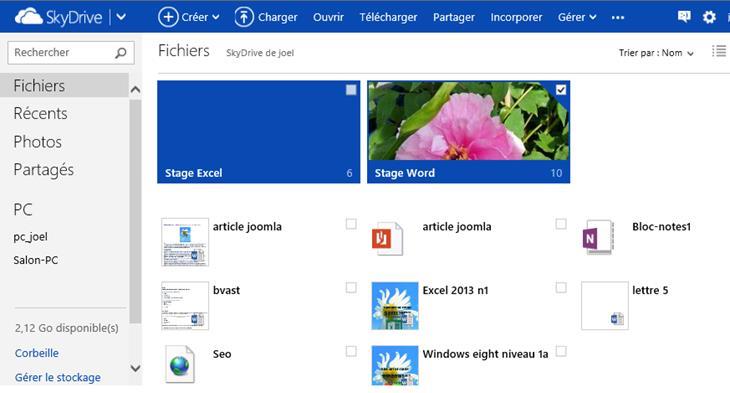The image size is (730, 393).
Task: Open the Gérer dropdown menu
Action: click(577, 17)
